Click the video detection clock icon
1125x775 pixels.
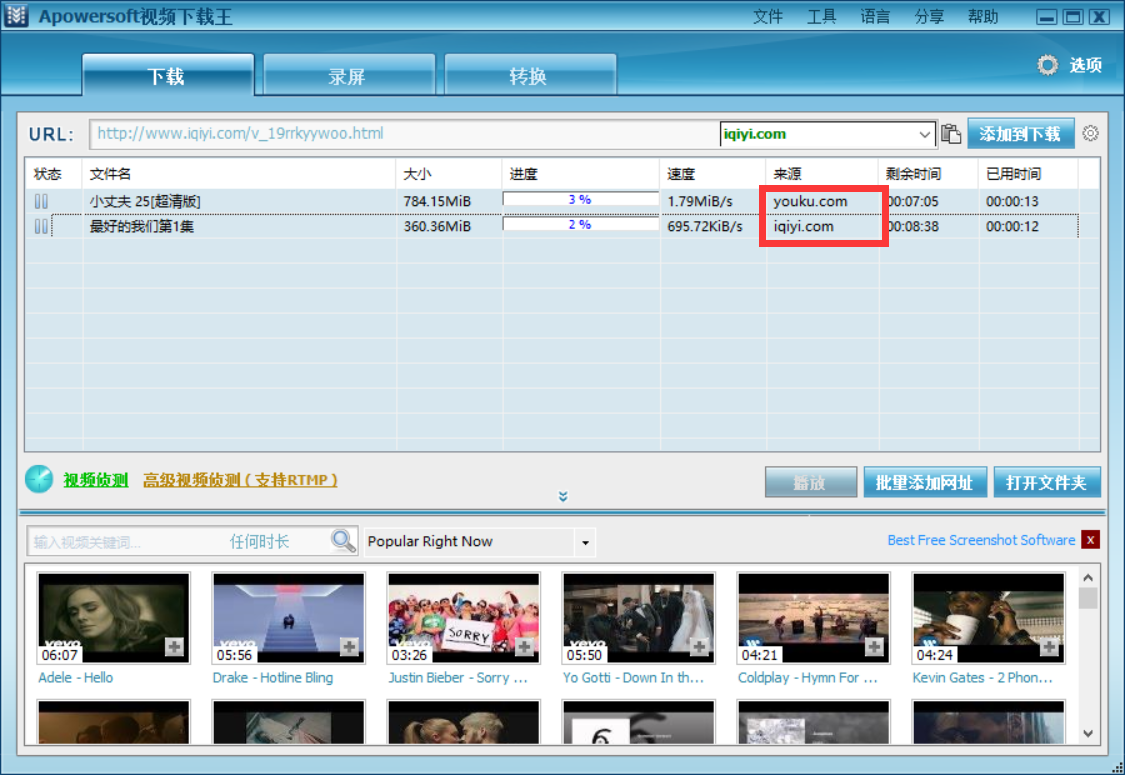click(39, 480)
